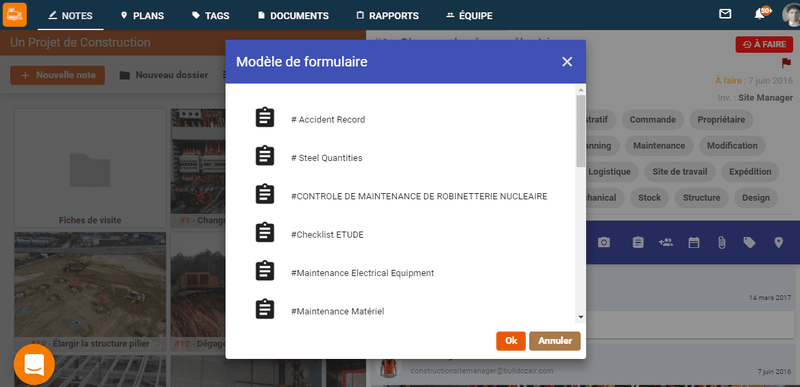Image resolution: width=800 pixels, height=387 pixels.
Task: Select the Commande tag
Action: click(653, 120)
